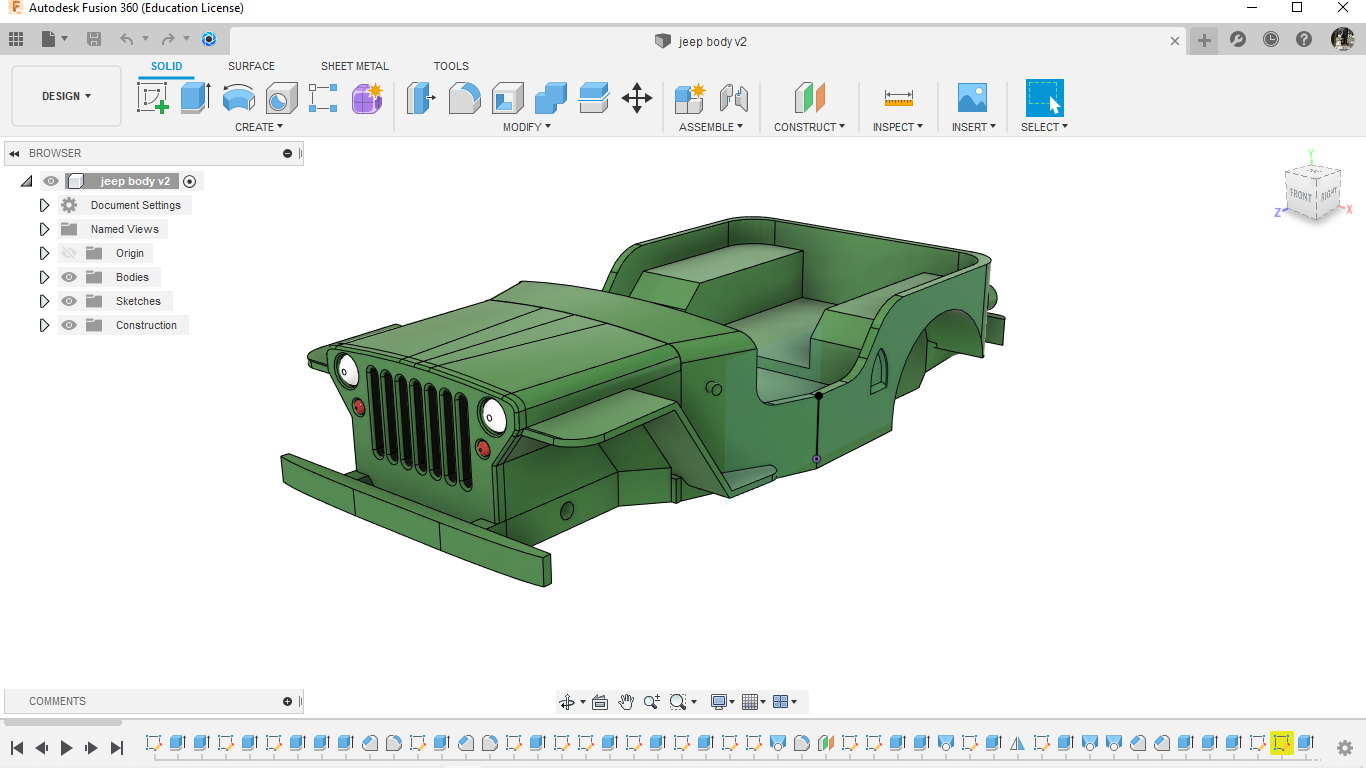Screen dimensions: 1366x768
Task: Open timeline settings gear
Action: point(1345,747)
